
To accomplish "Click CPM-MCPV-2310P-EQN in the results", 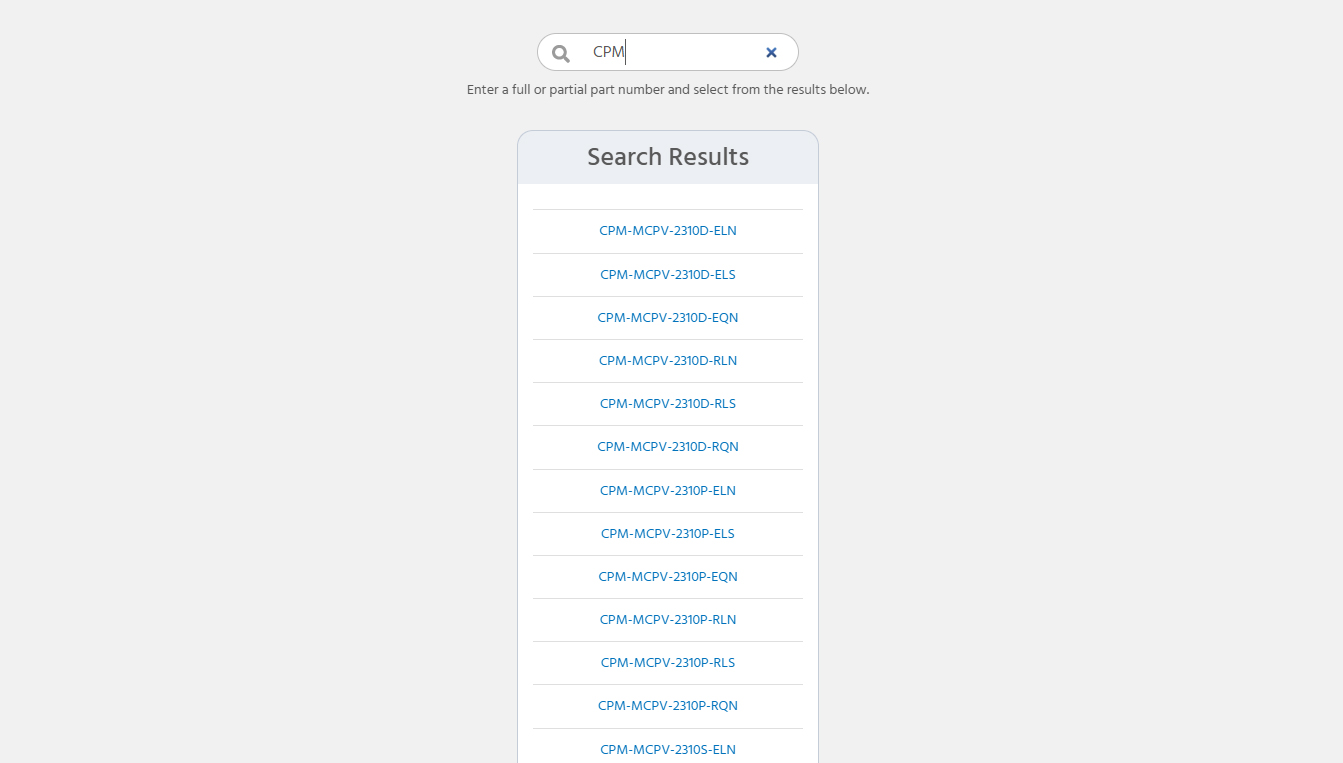I will coord(667,576).
